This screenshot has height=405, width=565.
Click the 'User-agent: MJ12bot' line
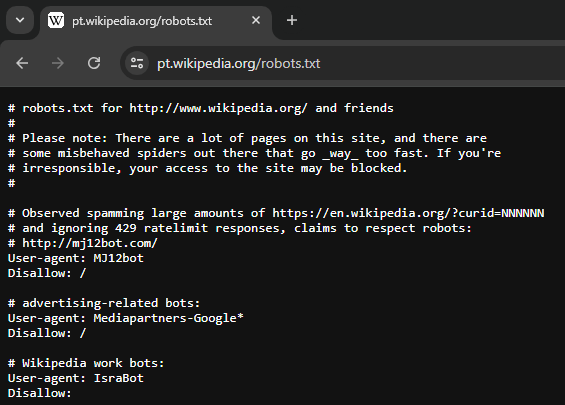76,258
